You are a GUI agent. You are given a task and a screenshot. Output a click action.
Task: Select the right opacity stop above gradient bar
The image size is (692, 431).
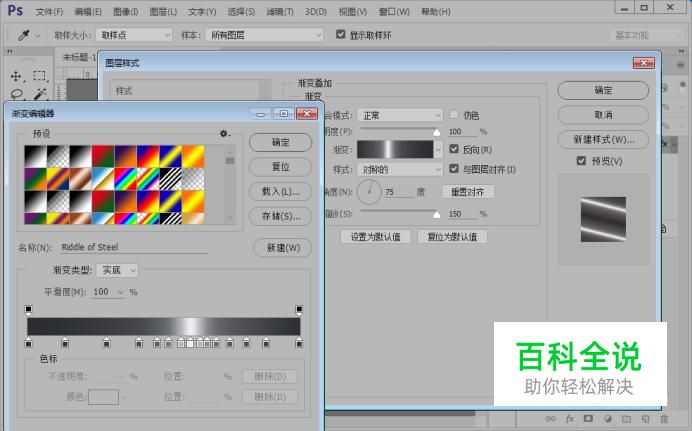(299, 310)
